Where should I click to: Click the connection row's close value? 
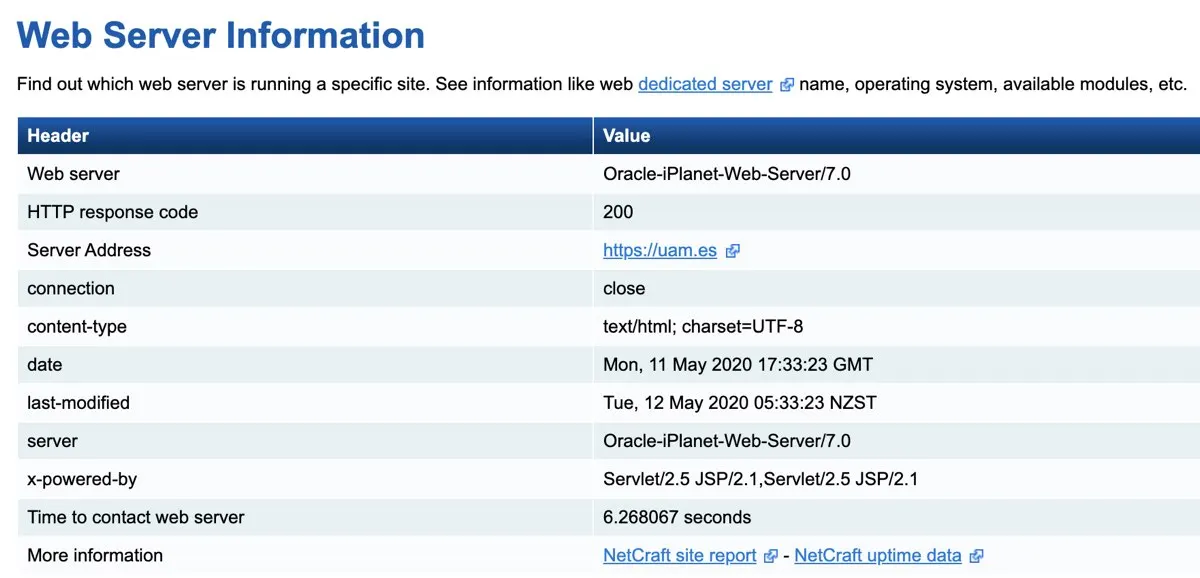(x=624, y=288)
